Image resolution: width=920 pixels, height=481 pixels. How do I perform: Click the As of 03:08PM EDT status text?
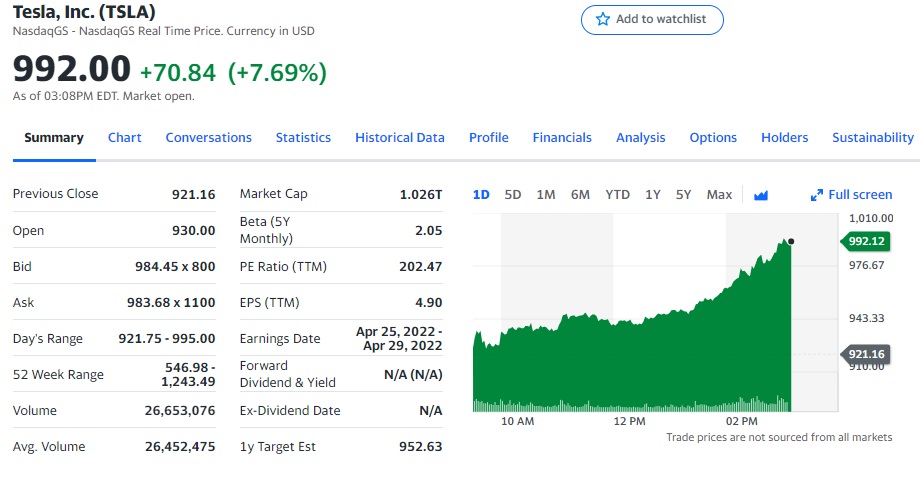(103, 96)
